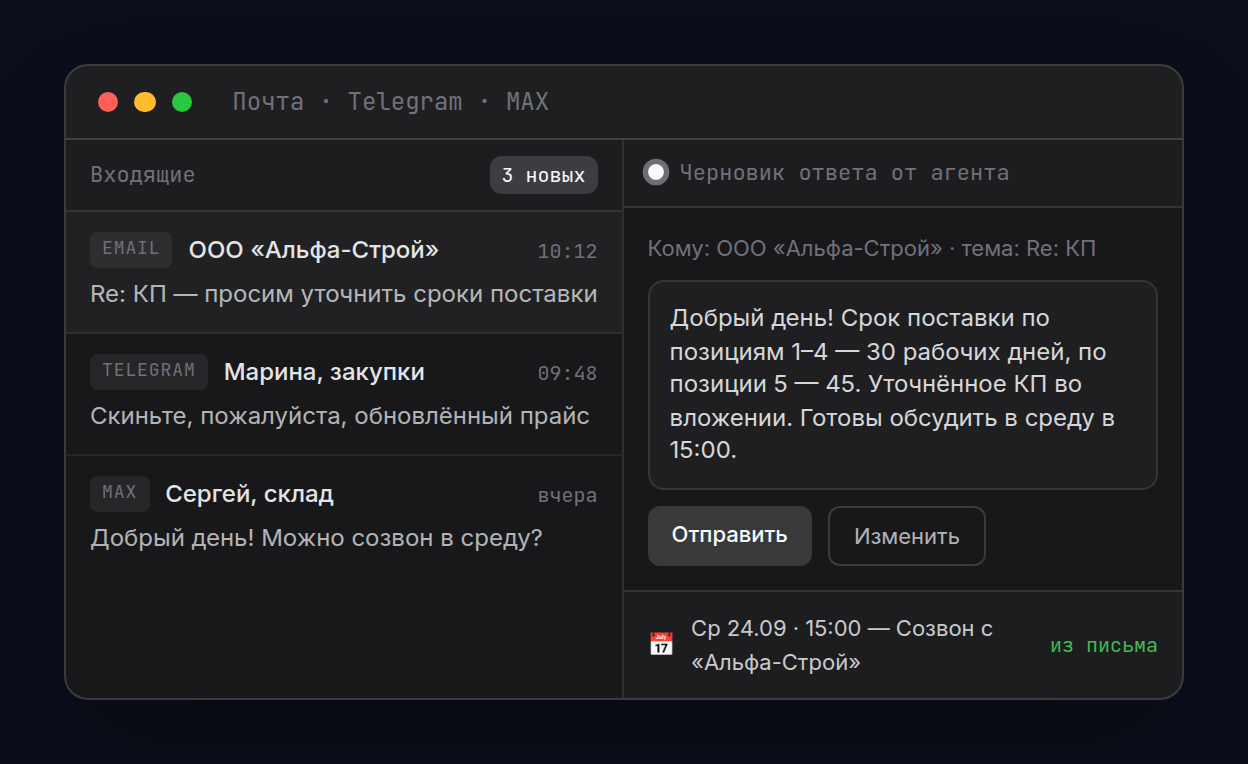Open the message from Марина, закупки
The width and height of the screenshot is (1248, 764).
(x=344, y=394)
